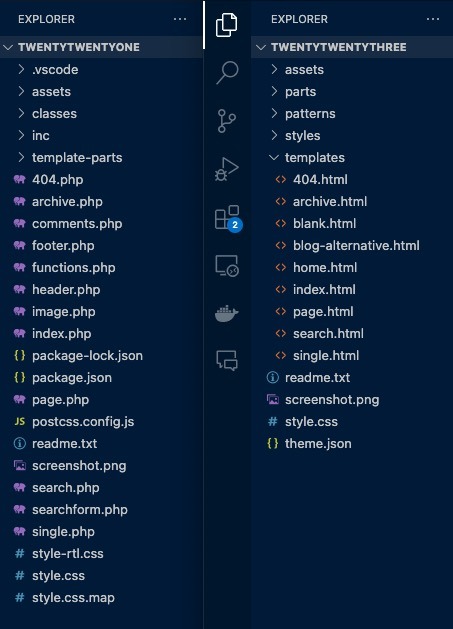Expand the inc folder

tap(101, 136)
